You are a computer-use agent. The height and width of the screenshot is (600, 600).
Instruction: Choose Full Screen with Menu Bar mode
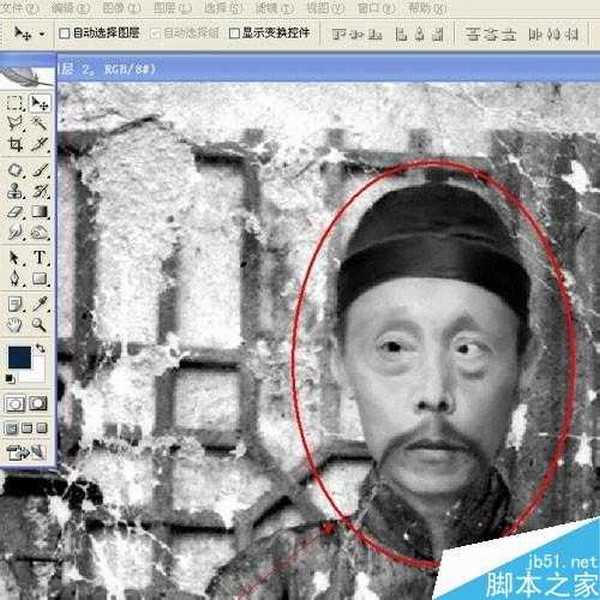coord(26,428)
